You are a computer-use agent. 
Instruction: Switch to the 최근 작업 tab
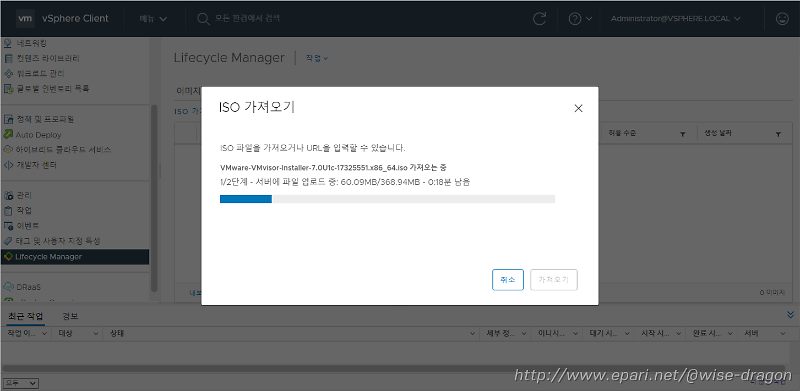pyautogui.click(x=26, y=316)
